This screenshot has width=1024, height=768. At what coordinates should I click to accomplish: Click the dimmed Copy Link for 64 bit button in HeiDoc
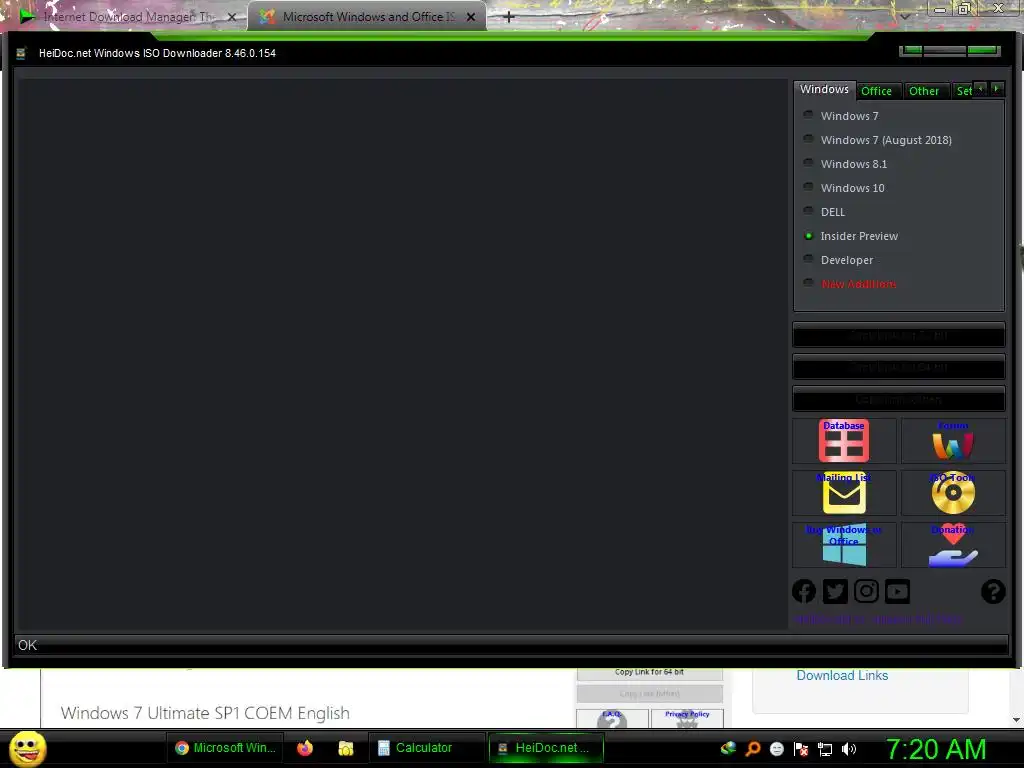click(899, 367)
